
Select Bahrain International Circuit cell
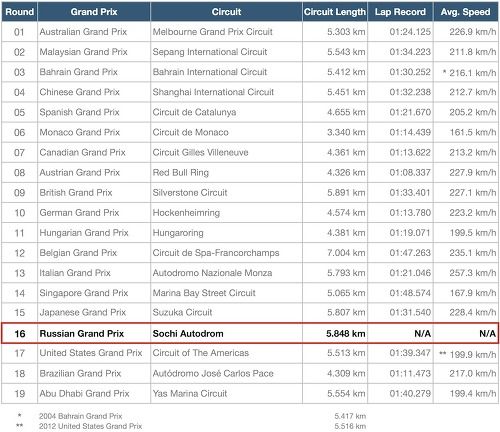tap(226, 72)
